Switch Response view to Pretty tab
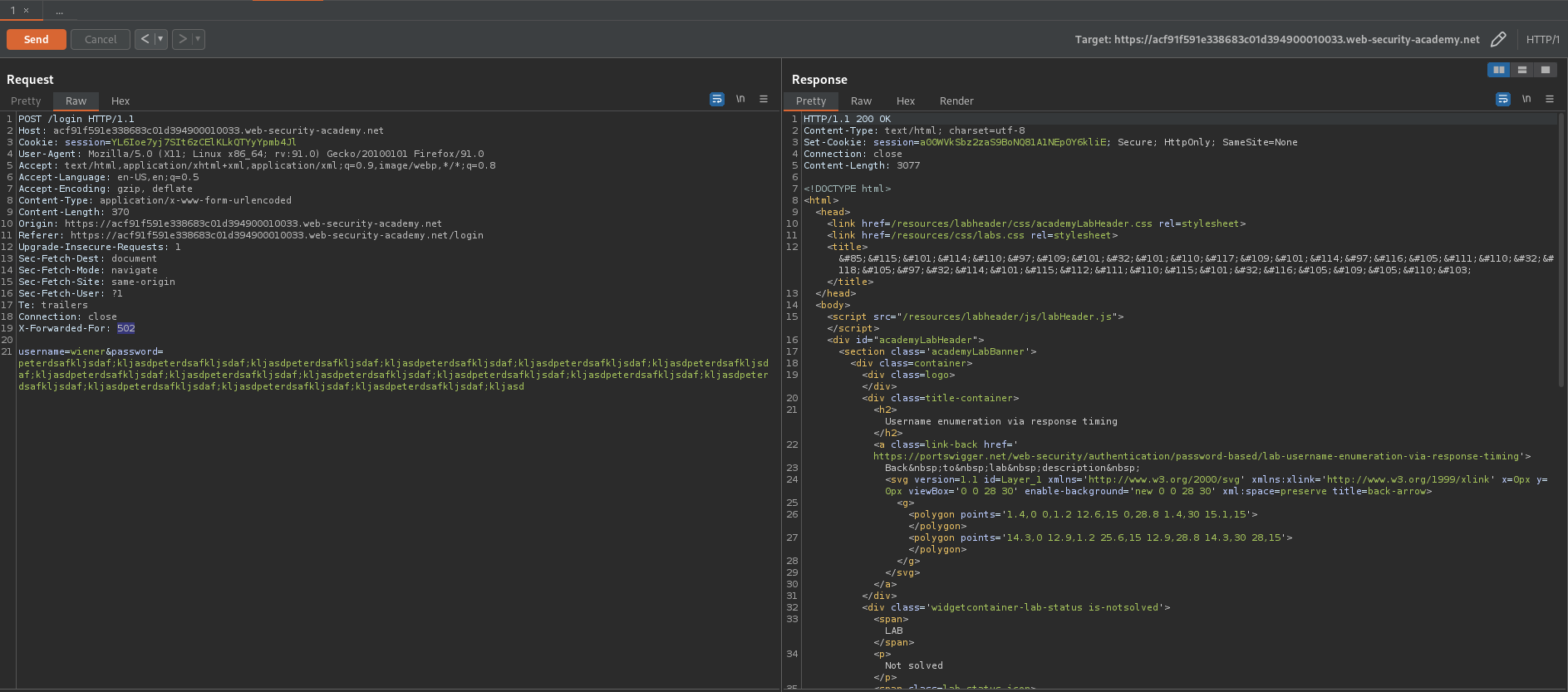The height and width of the screenshot is (692, 1568). pos(811,101)
